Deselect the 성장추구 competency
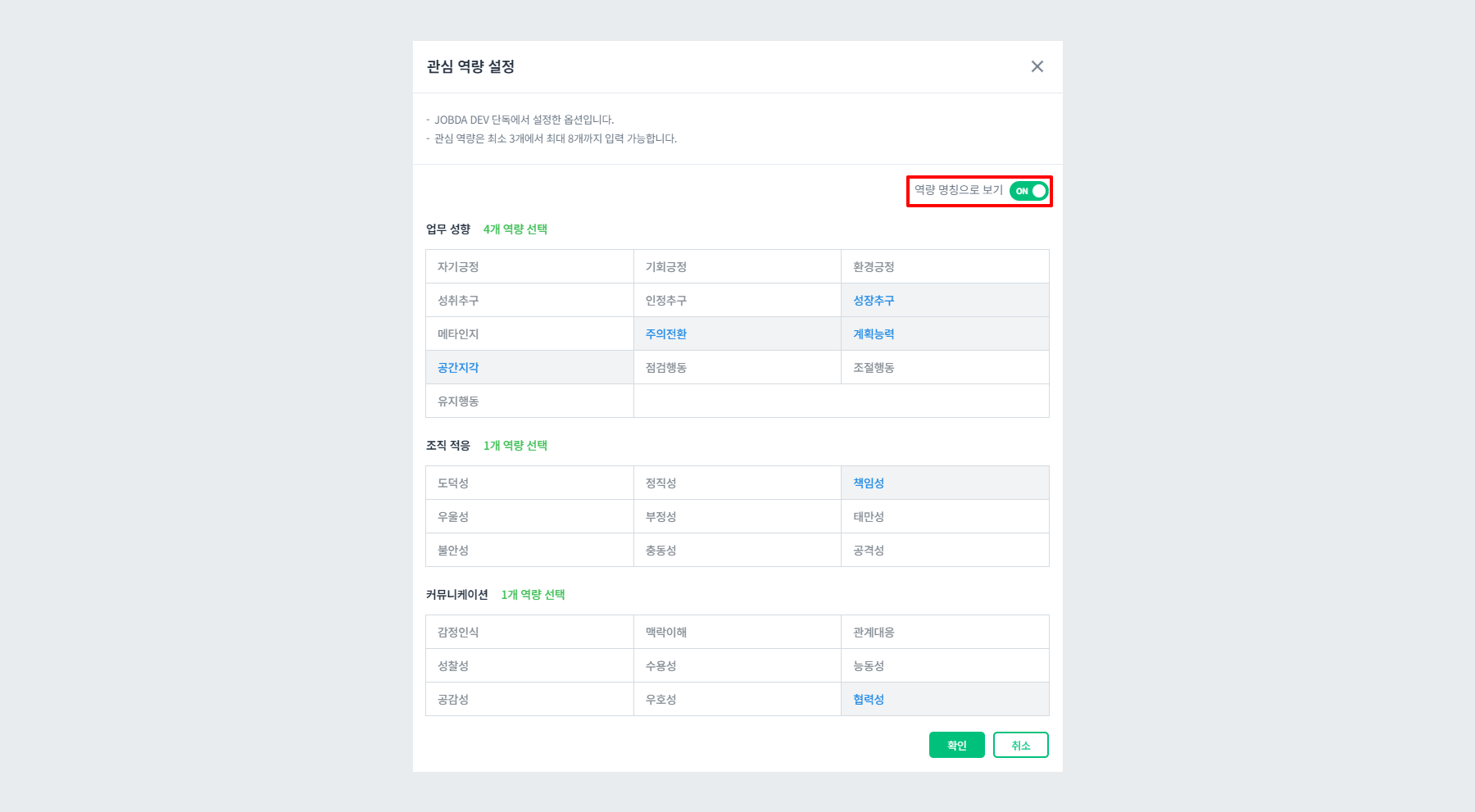Viewport: 1475px width, 812px height. pyautogui.click(x=874, y=300)
